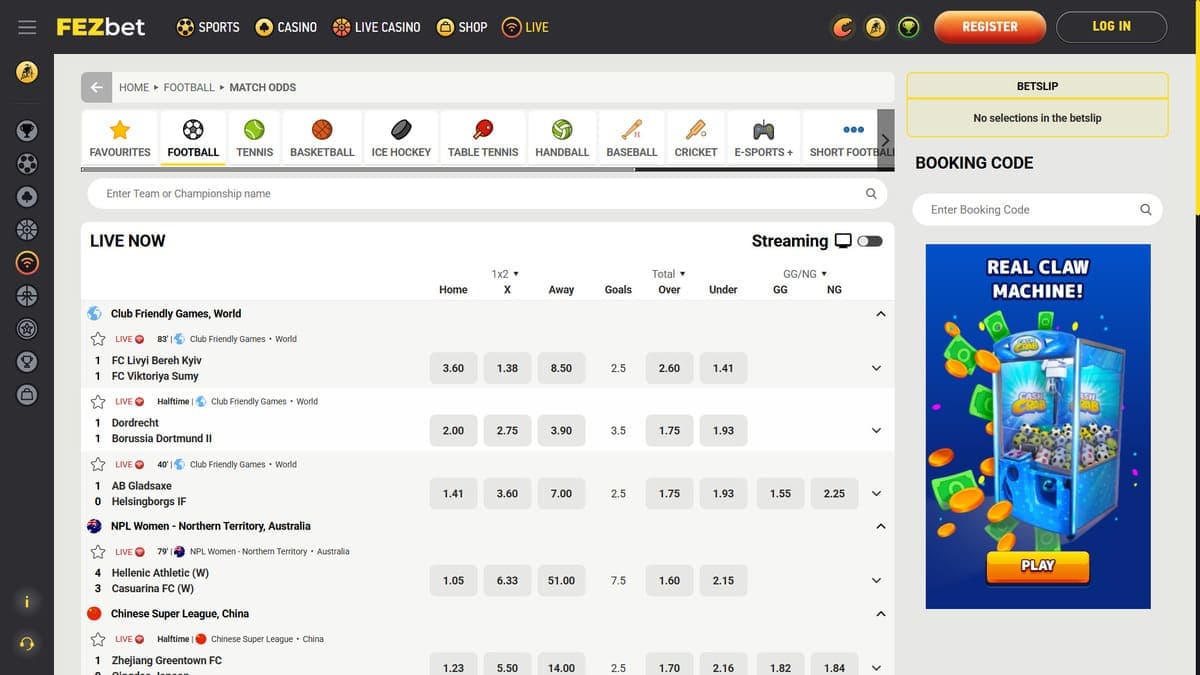Toggle the Streaming switch
Viewport: 1200px width, 675px height.
tap(870, 241)
